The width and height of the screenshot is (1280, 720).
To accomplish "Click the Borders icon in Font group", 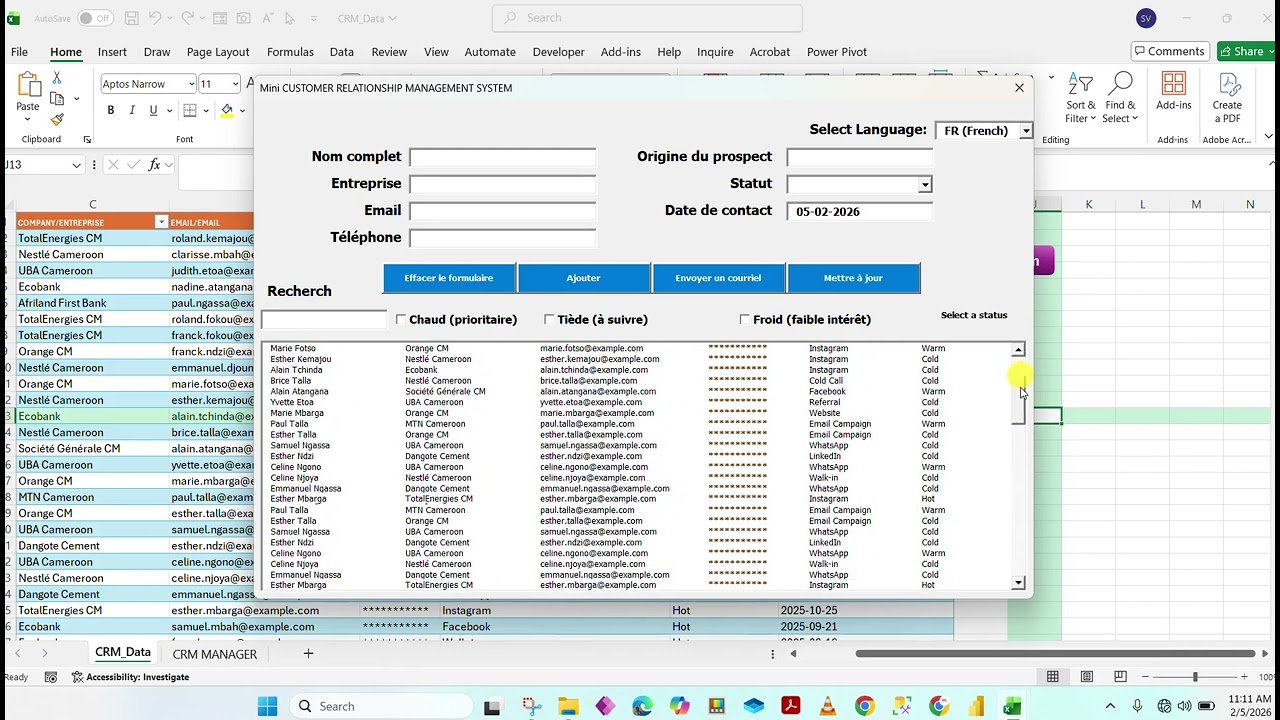I will (190, 110).
